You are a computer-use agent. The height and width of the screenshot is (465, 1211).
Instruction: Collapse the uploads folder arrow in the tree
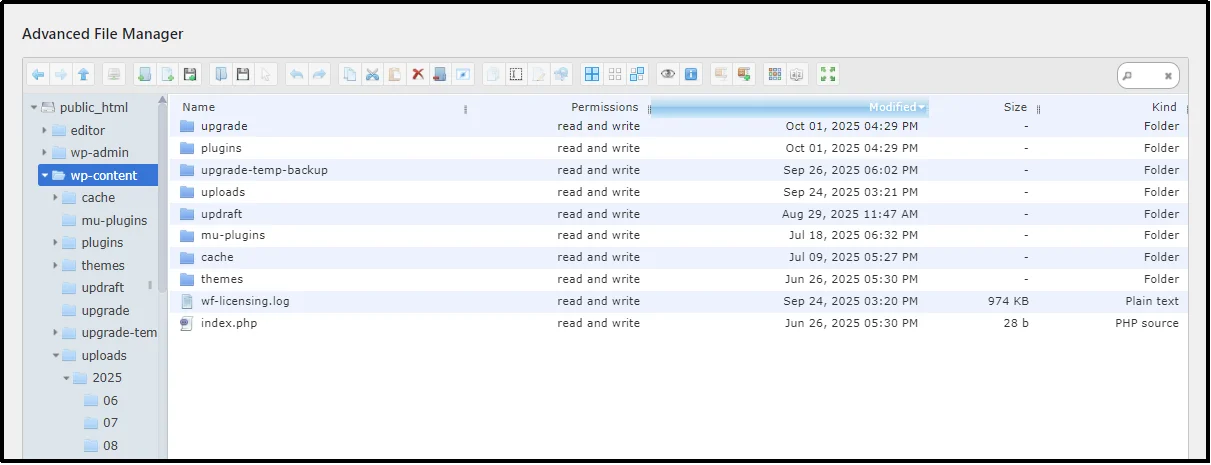(56, 356)
